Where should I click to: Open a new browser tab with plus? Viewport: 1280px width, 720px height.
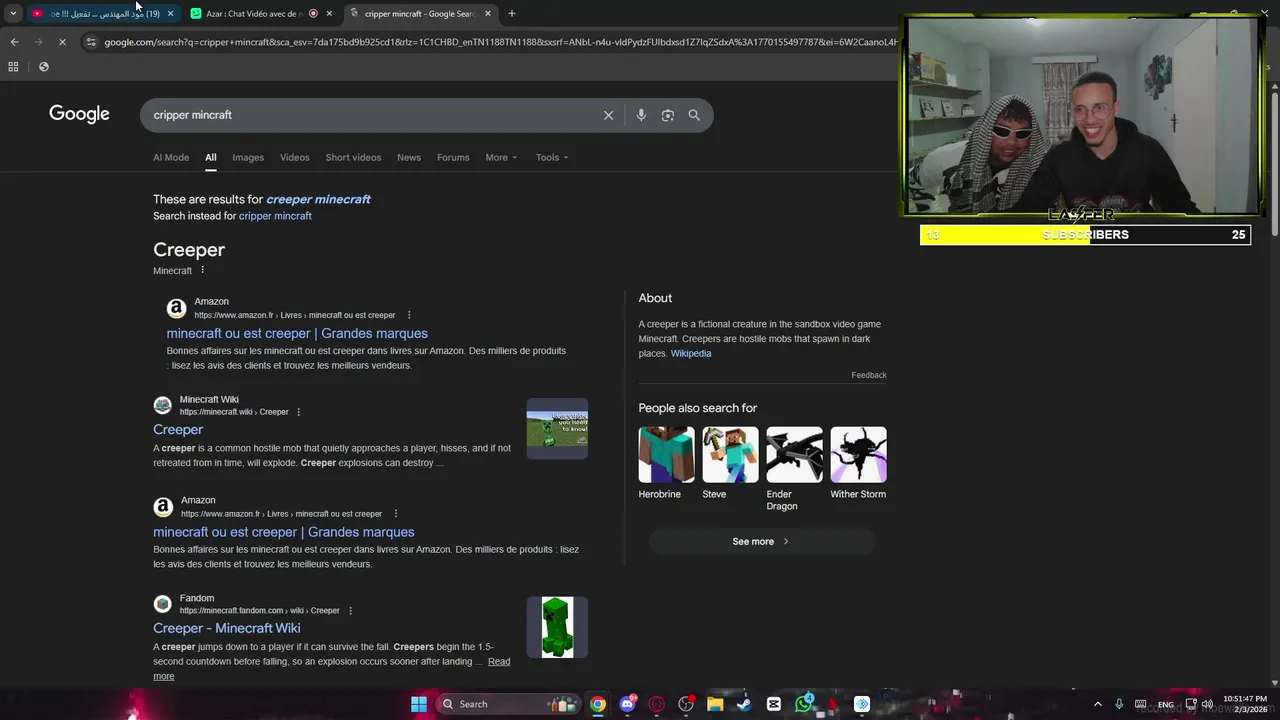(511, 13)
